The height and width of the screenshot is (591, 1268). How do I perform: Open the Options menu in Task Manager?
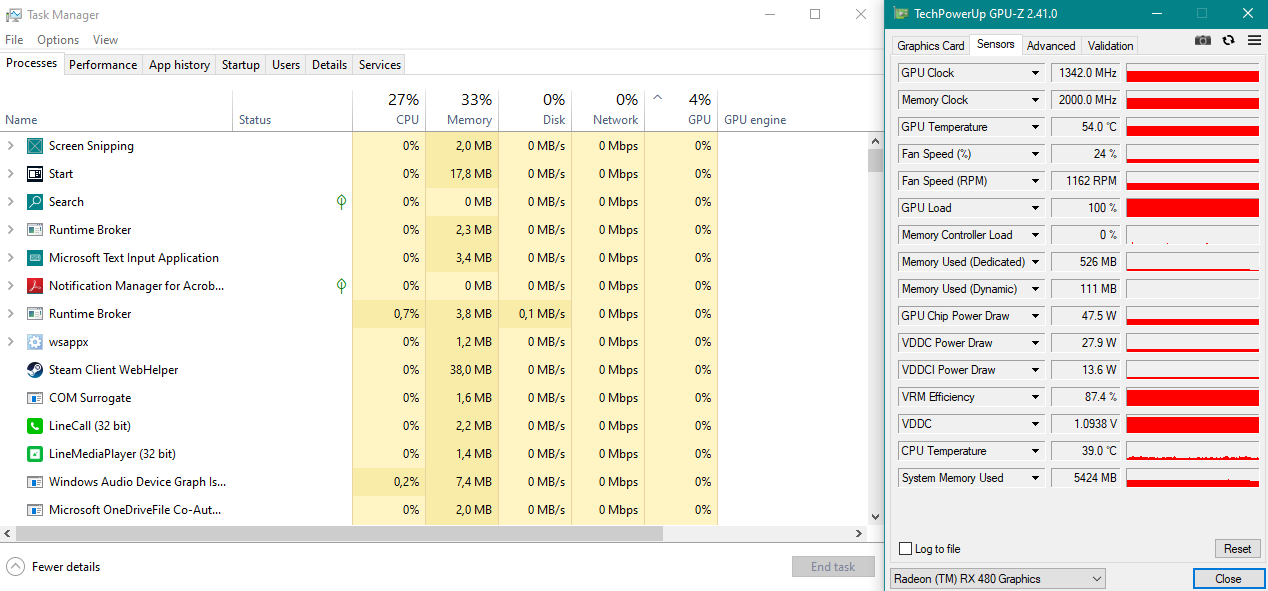pos(58,40)
